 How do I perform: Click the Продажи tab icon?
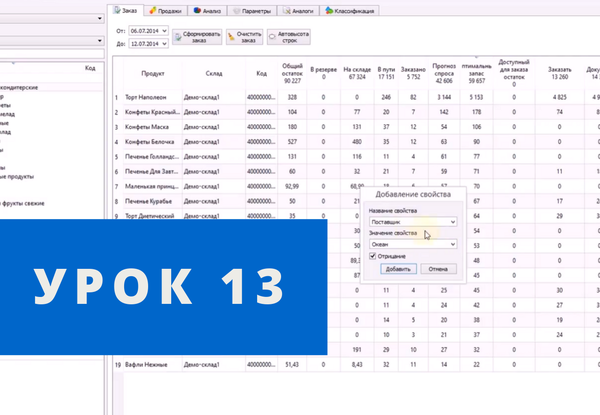(x=153, y=11)
